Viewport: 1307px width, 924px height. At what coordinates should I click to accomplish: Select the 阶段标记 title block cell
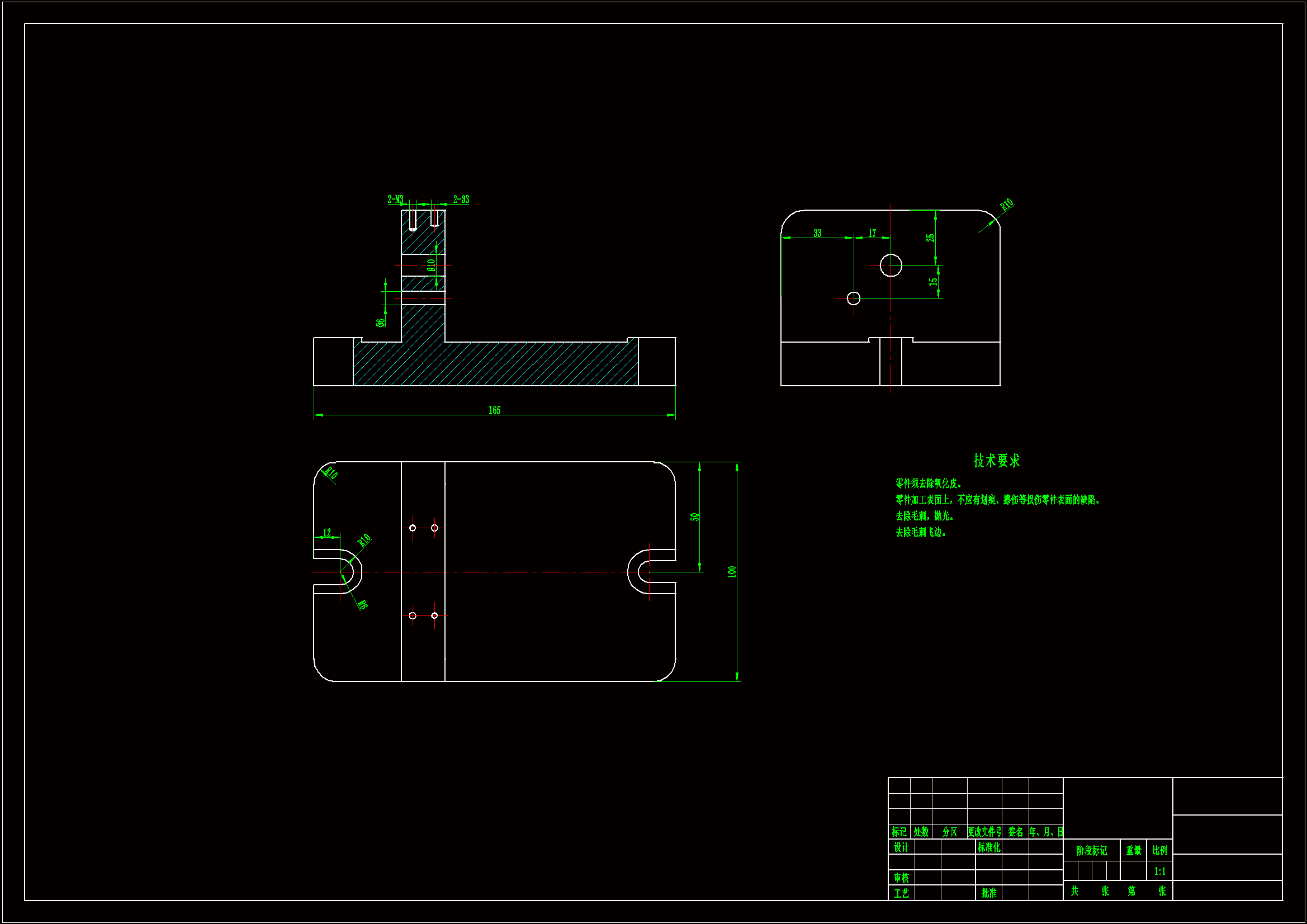1091,851
